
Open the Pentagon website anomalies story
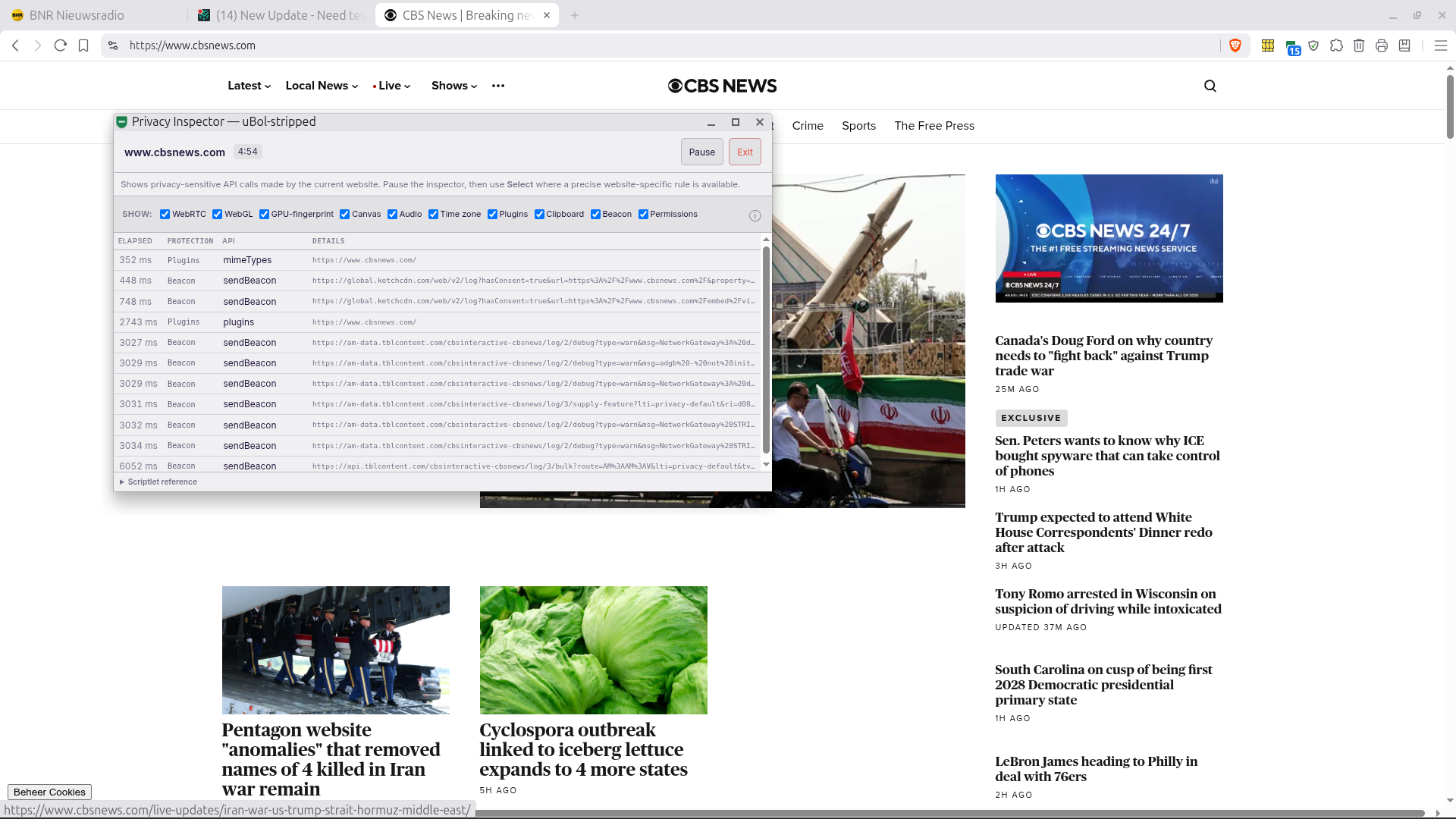tap(331, 759)
